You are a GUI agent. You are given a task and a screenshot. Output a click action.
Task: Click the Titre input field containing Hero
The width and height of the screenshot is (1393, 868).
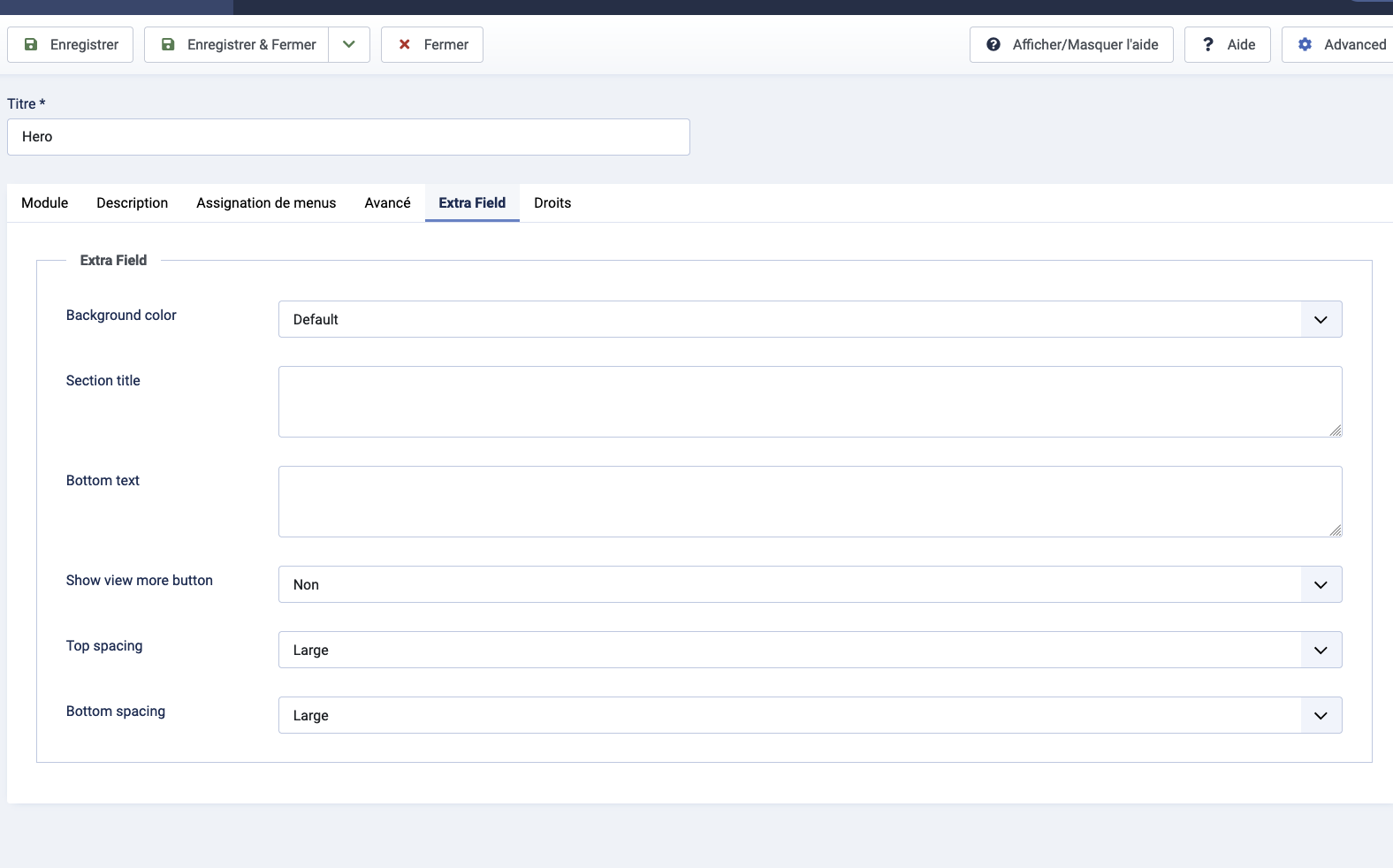(348, 137)
